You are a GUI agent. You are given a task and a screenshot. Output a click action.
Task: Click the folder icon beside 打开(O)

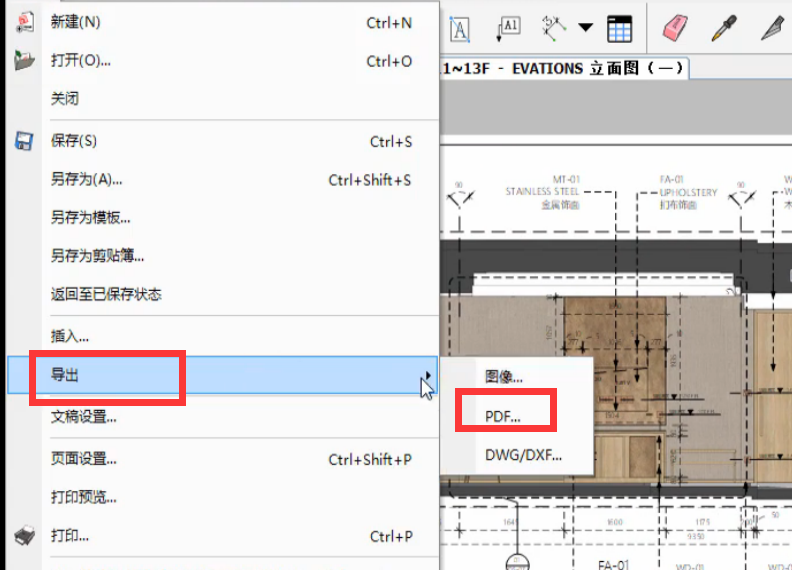pos(24,61)
